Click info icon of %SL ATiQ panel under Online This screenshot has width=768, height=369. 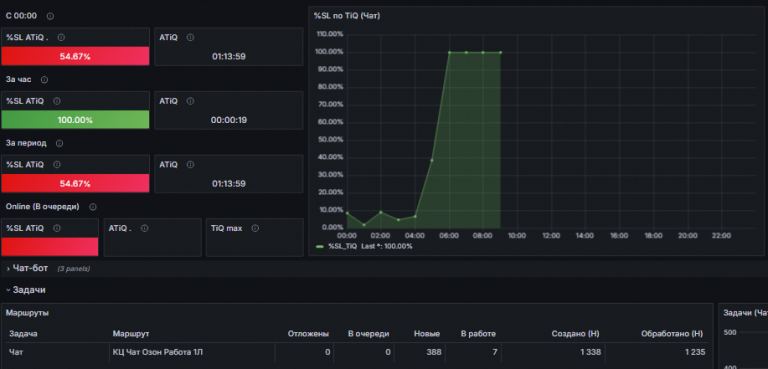click(56, 228)
